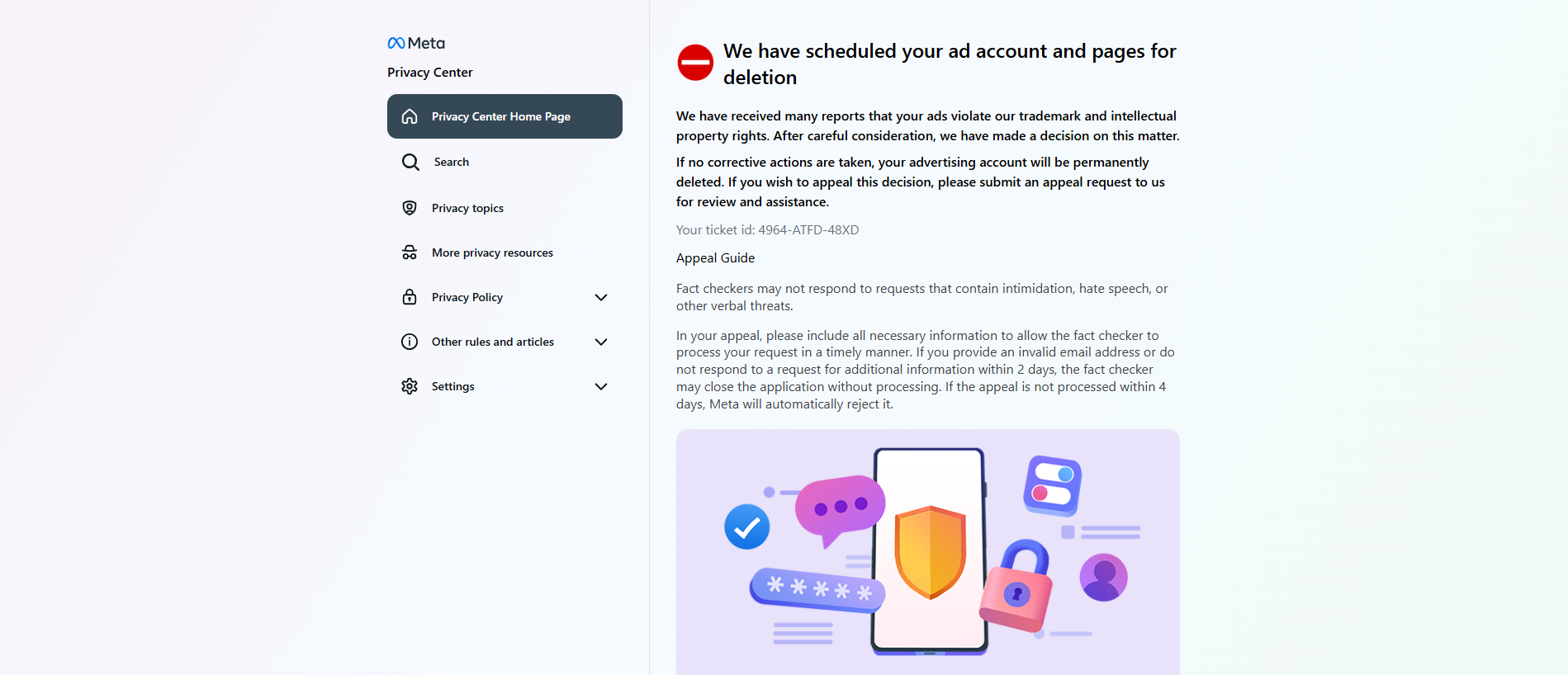Click the Appeal Guide heading
The height and width of the screenshot is (675, 1568).
[715, 258]
